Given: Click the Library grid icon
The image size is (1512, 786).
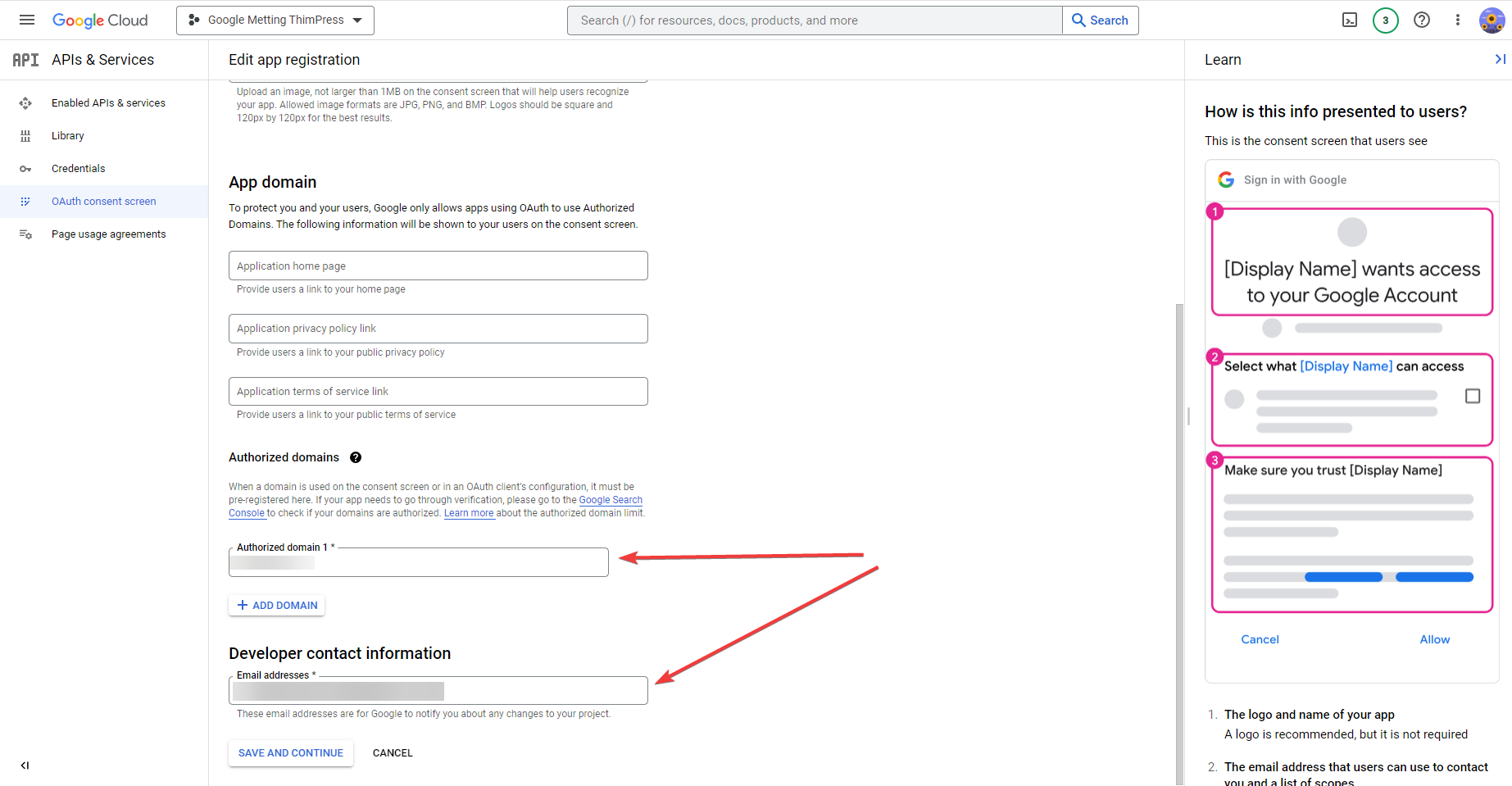Looking at the screenshot, I should coord(25,136).
